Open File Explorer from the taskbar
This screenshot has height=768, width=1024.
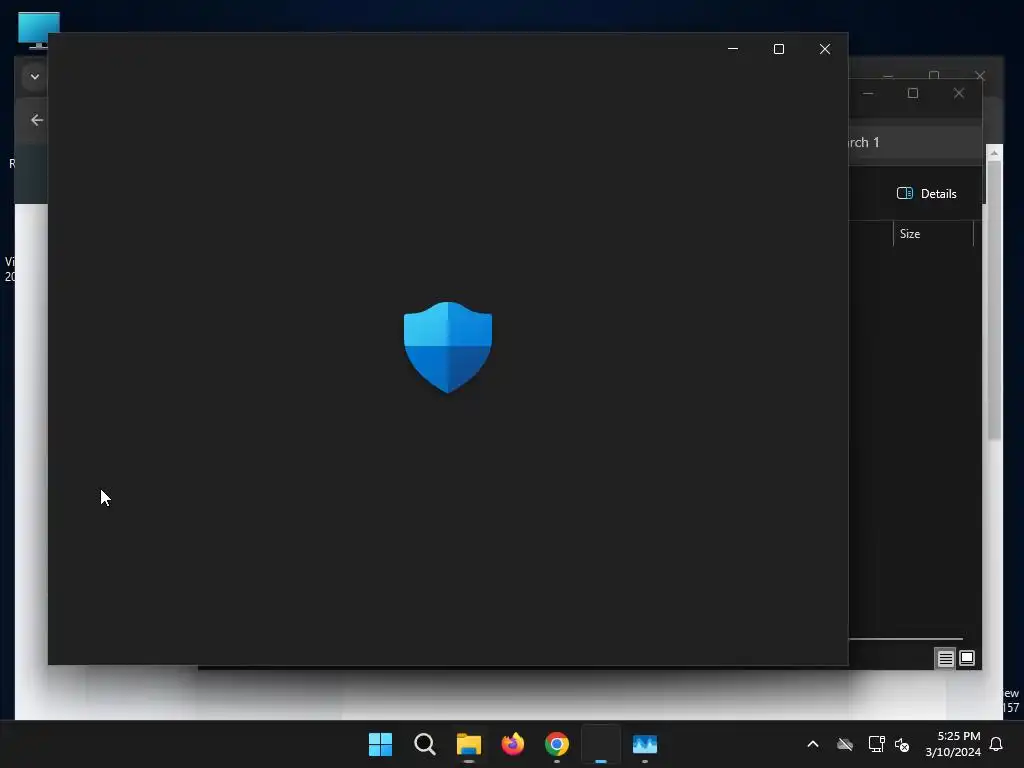[x=468, y=744]
